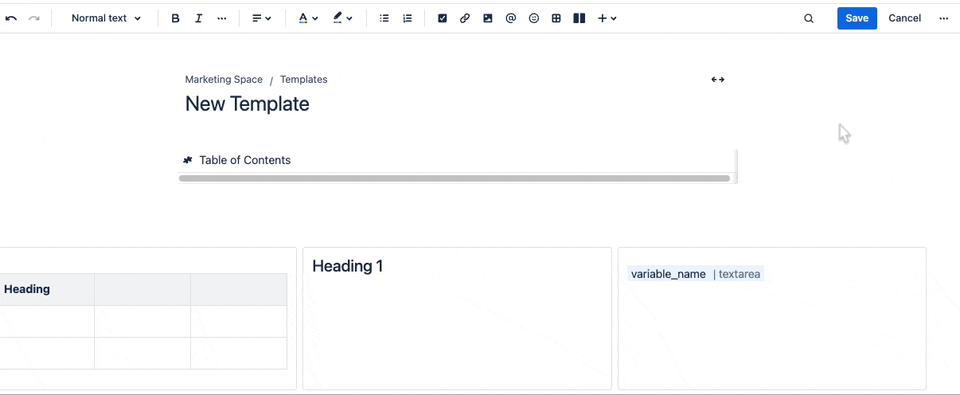Insert page layouts columns

579,18
